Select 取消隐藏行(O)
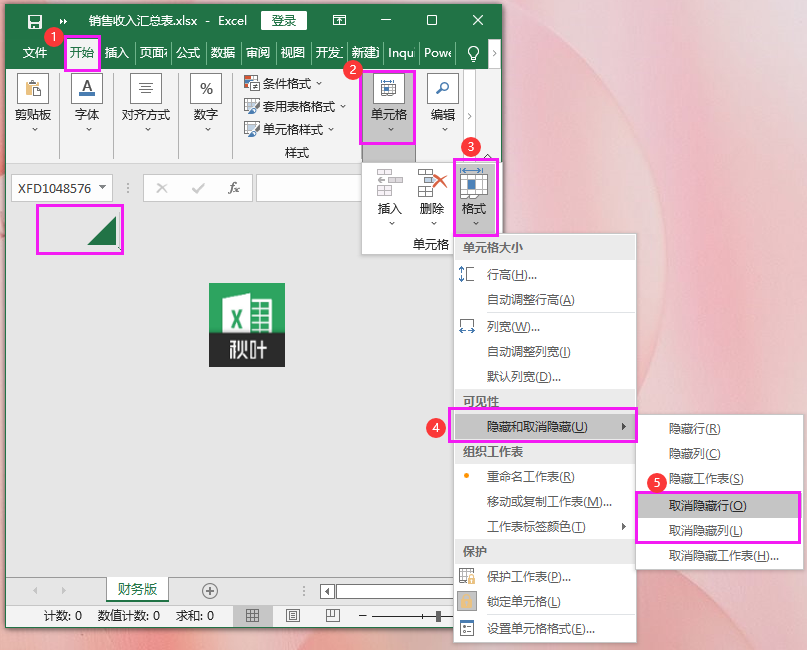Screen dimensions: 807x650 pos(719,506)
